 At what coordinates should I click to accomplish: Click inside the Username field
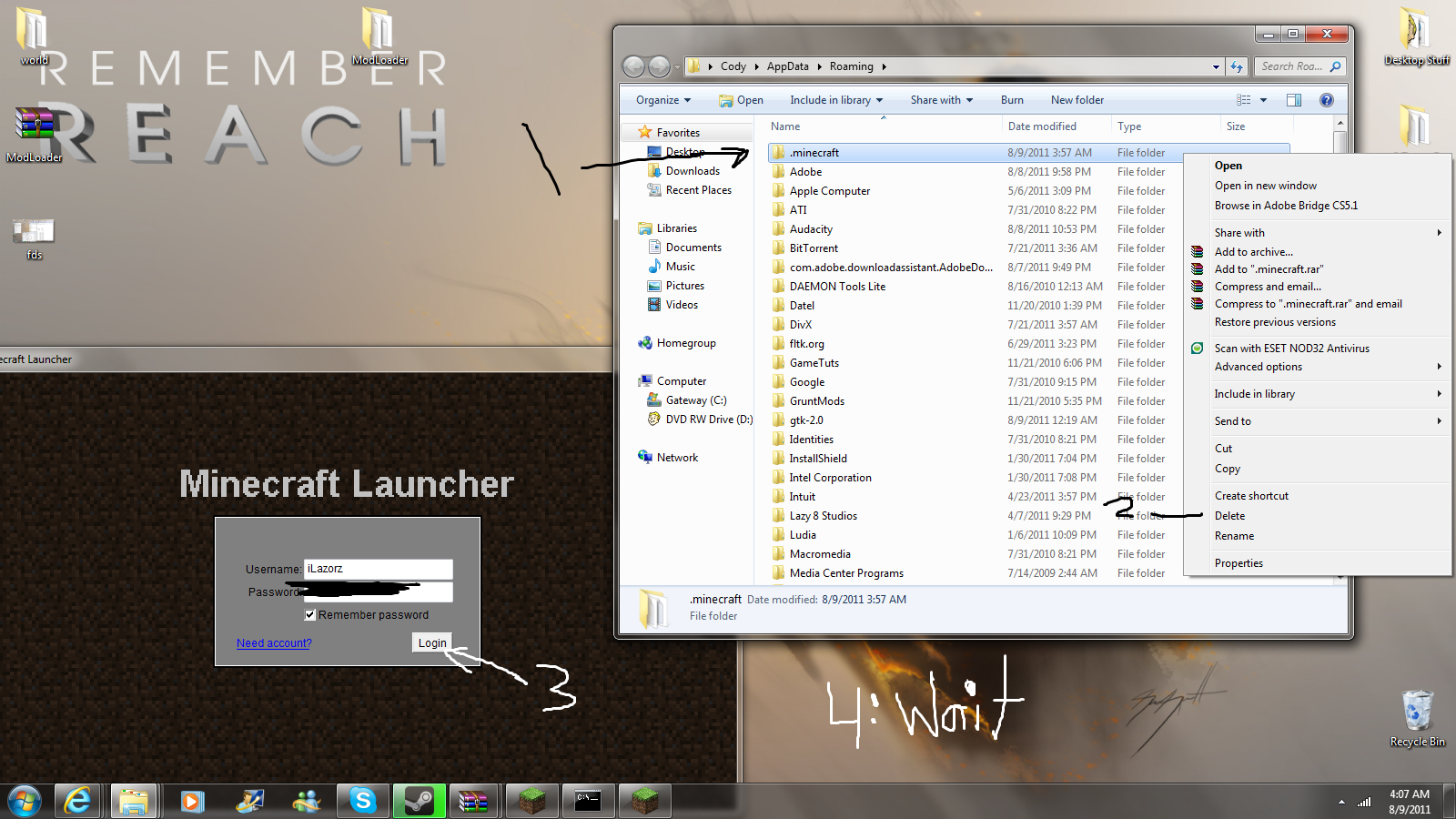pyautogui.click(x=378, y=569)
